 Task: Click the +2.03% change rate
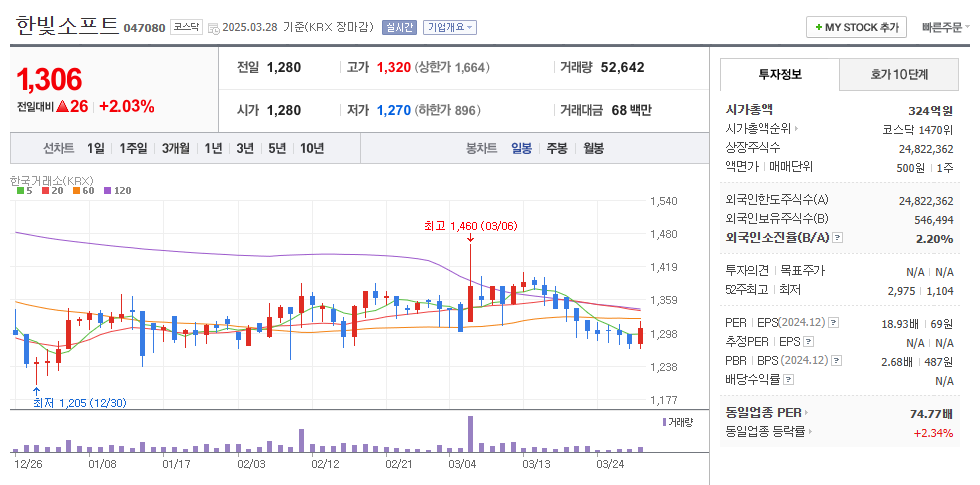[x=127, y=106]
